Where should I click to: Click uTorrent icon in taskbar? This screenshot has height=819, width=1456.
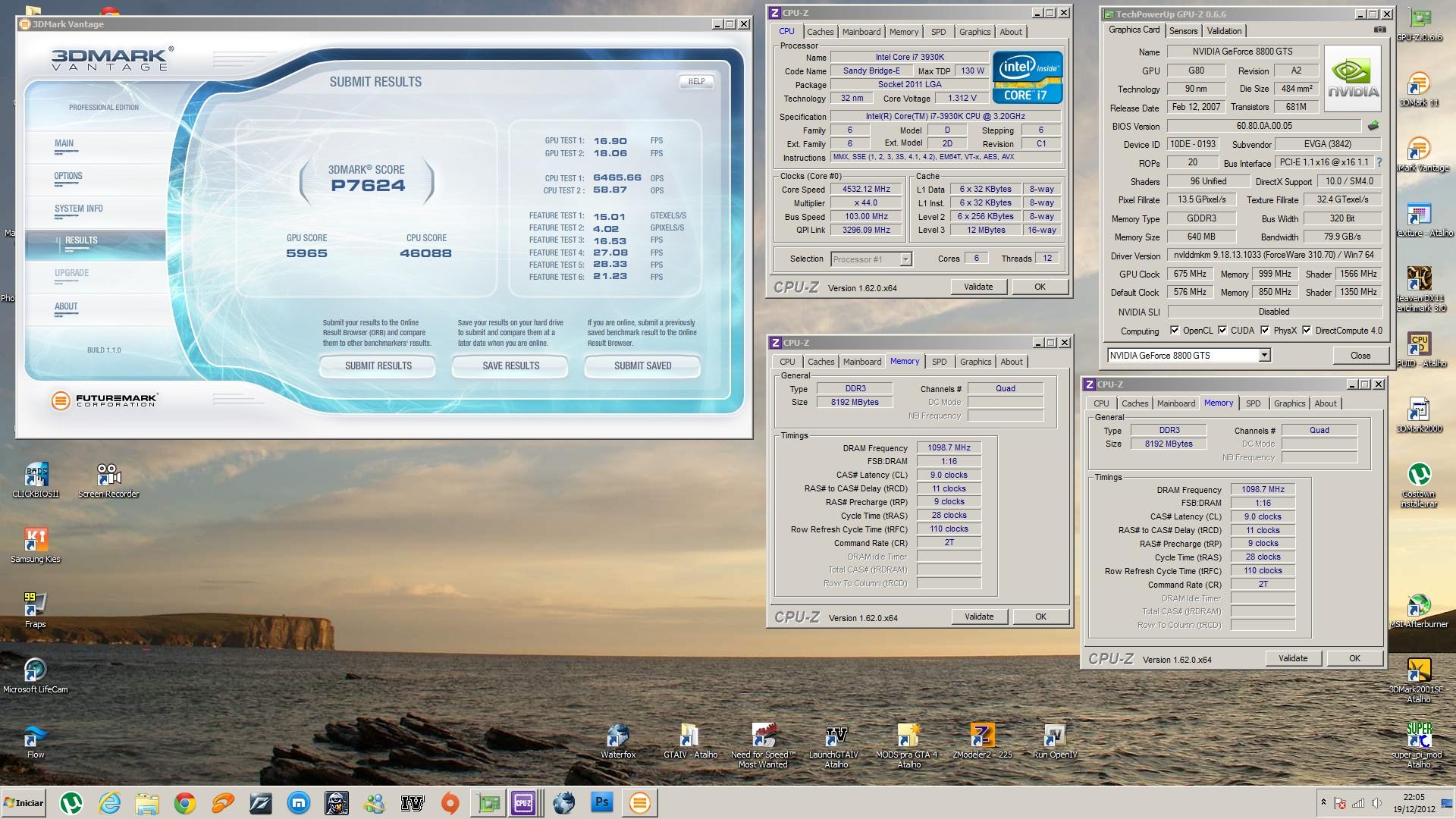[71, 803]
